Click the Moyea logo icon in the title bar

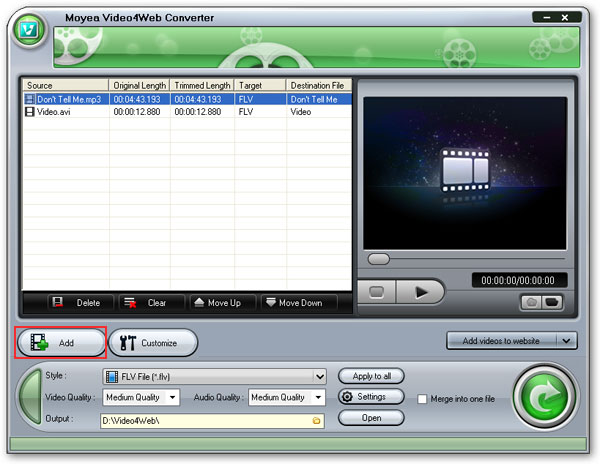point(29,30)
